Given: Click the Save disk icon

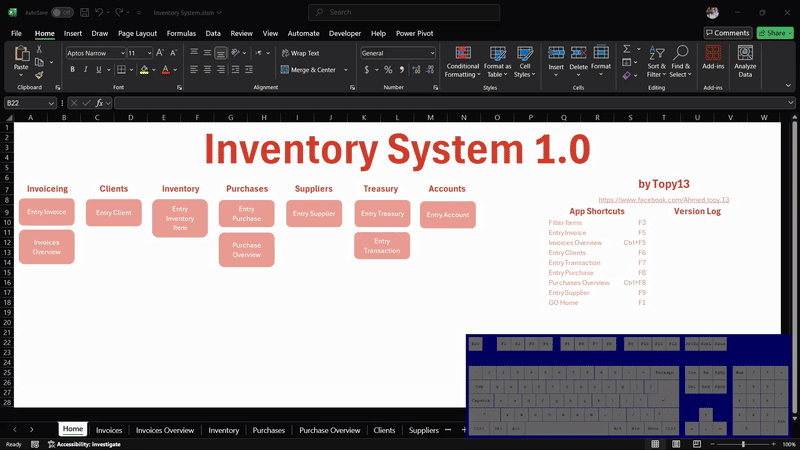Looking at the screenshot, I should pos(85,12).
